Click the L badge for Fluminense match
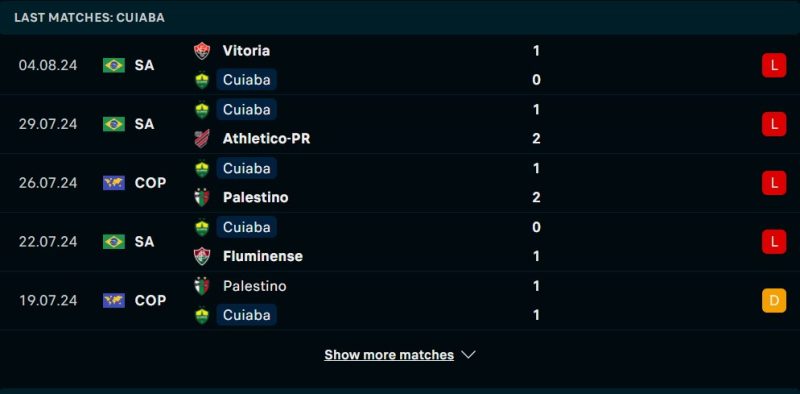Viewport: 800px width, 394px height. point(774,241)
